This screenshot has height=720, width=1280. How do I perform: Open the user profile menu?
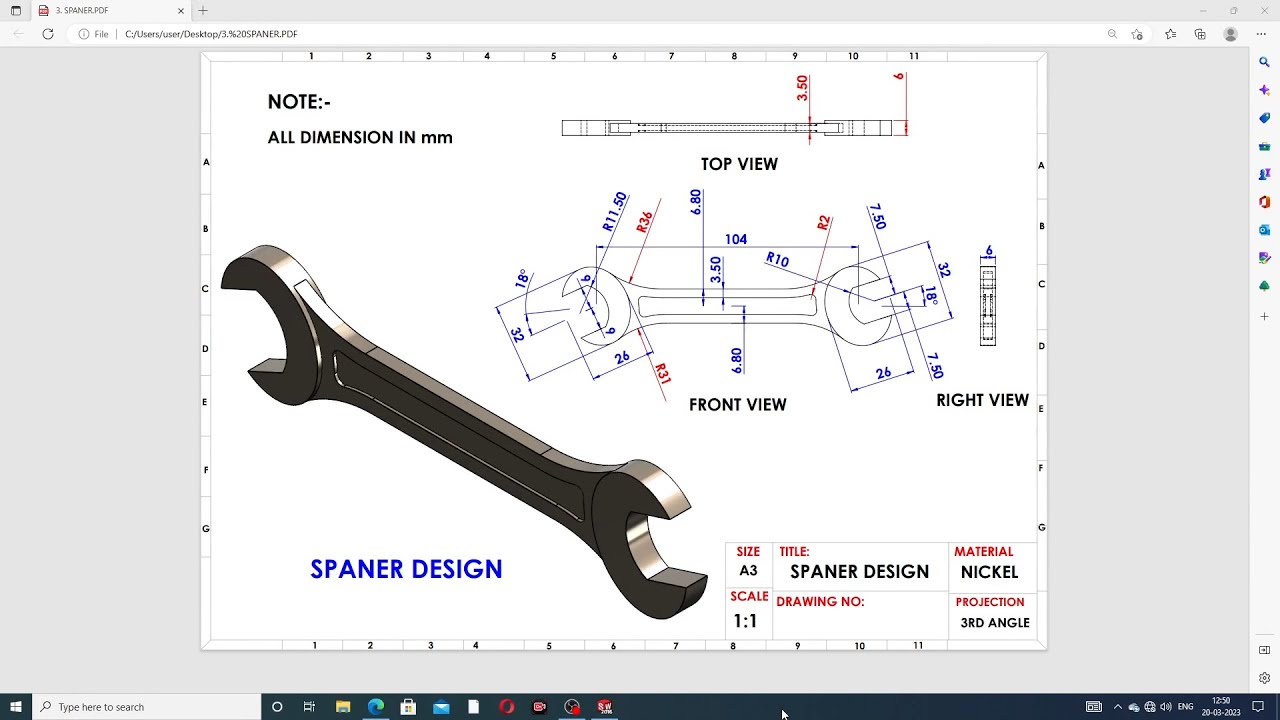click(1231, 34)
